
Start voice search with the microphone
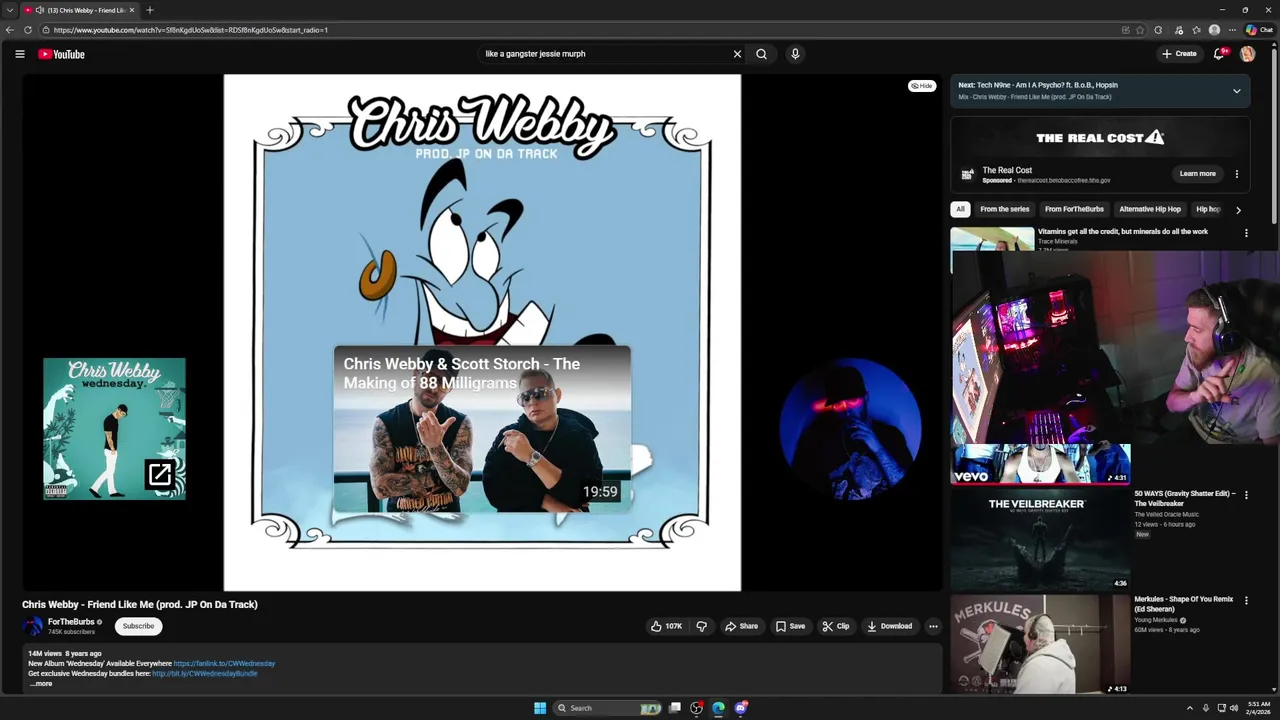tap(795, 54)
